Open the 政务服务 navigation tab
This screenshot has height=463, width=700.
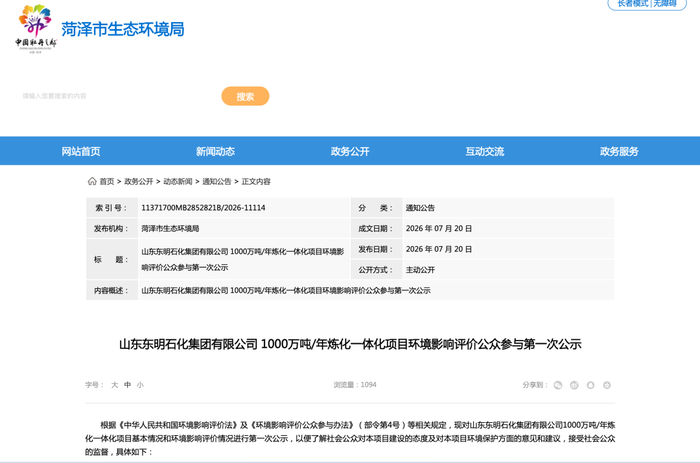(x=619, y=151)
